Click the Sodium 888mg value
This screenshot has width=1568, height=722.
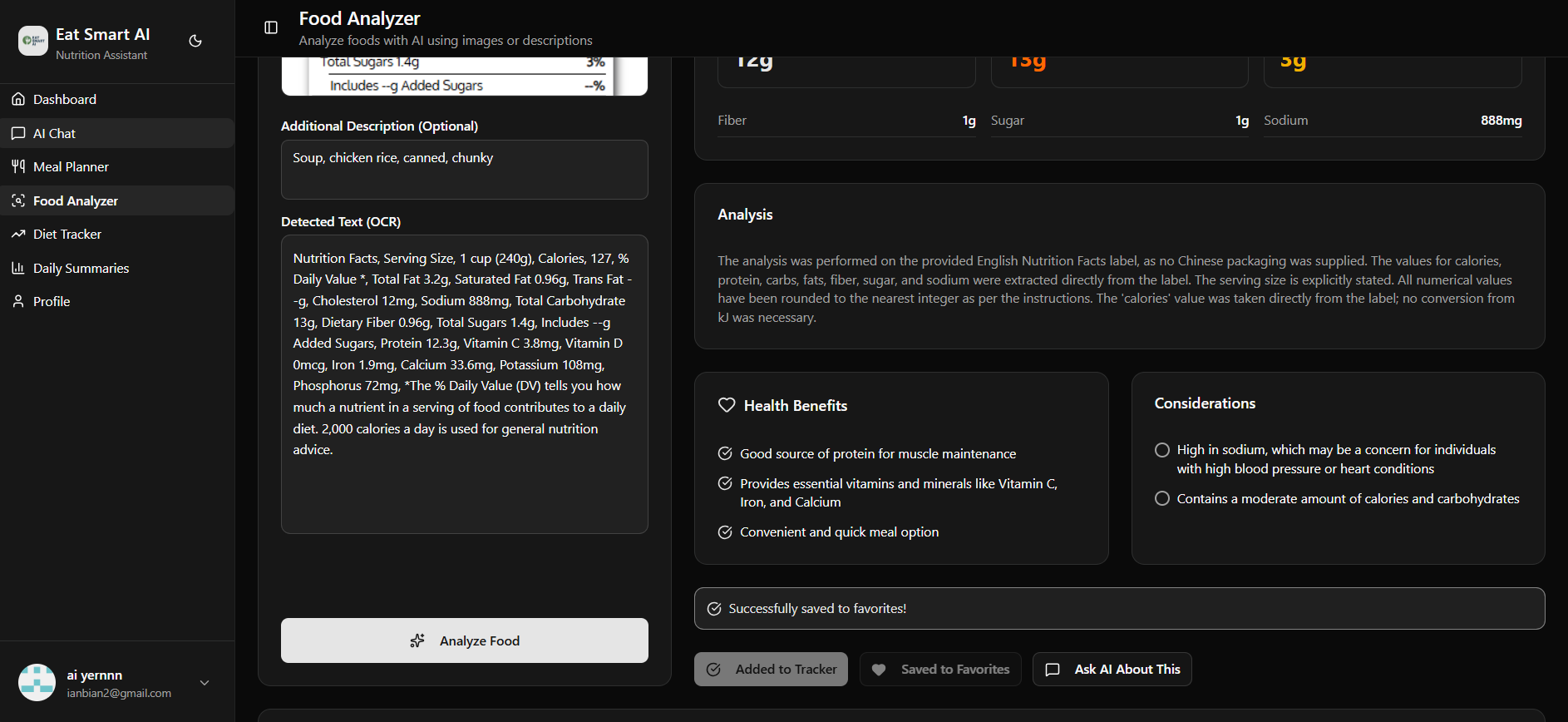[1501, 121]
